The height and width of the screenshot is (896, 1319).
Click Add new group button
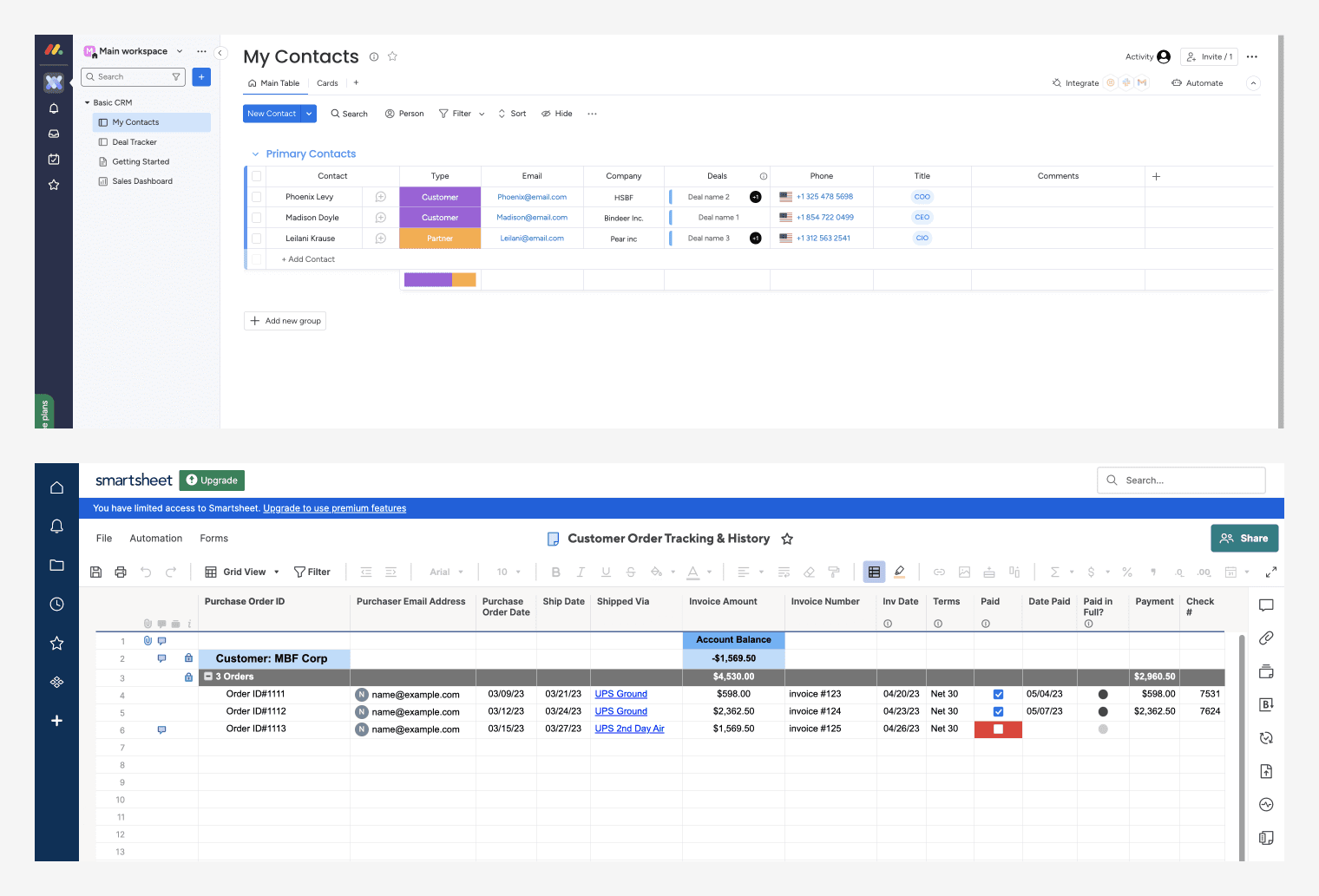pos(285,321)
